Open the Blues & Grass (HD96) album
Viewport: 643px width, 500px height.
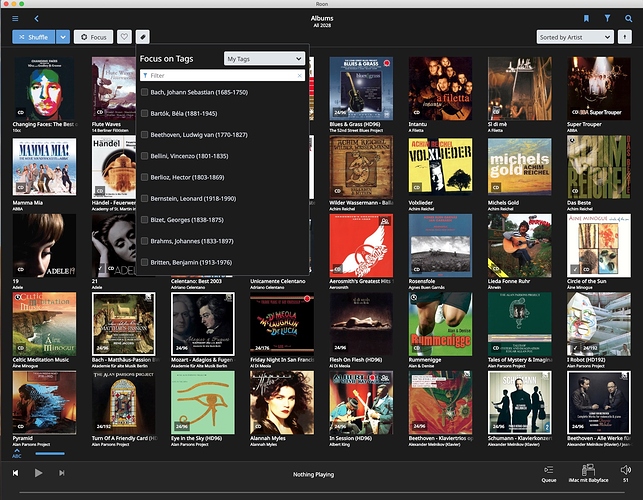361,89
